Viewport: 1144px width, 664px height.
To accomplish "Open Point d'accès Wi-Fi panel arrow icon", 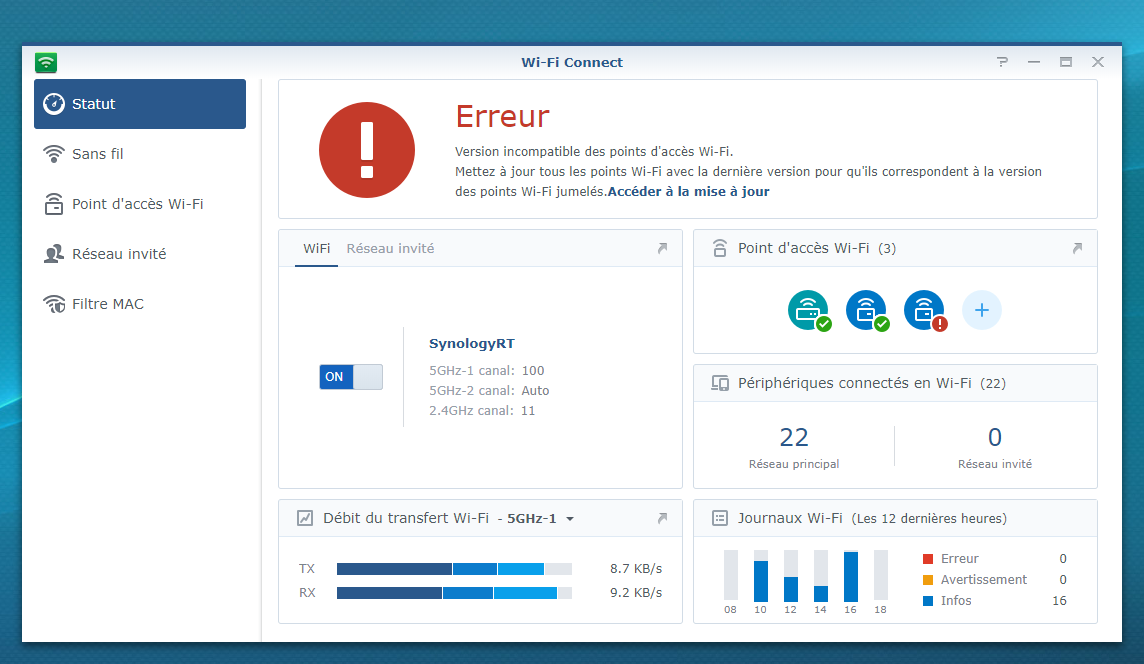I will click(x=1077, y=249).
